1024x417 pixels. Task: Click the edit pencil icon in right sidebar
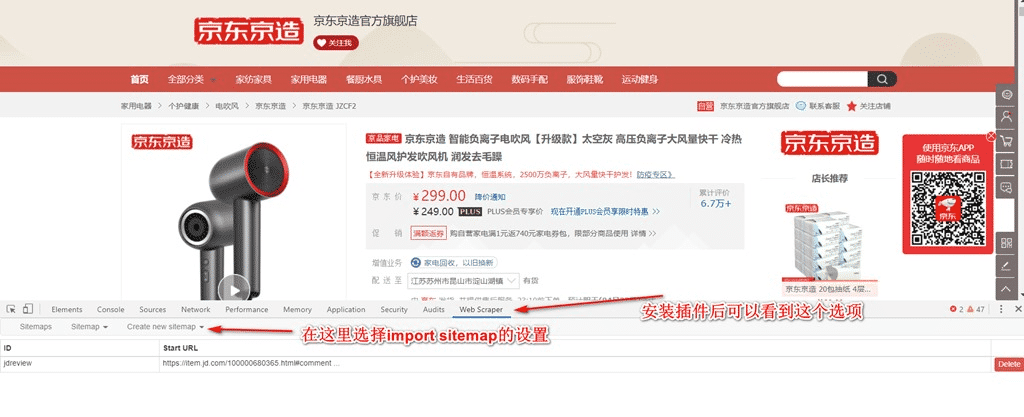coord(1006,266)
